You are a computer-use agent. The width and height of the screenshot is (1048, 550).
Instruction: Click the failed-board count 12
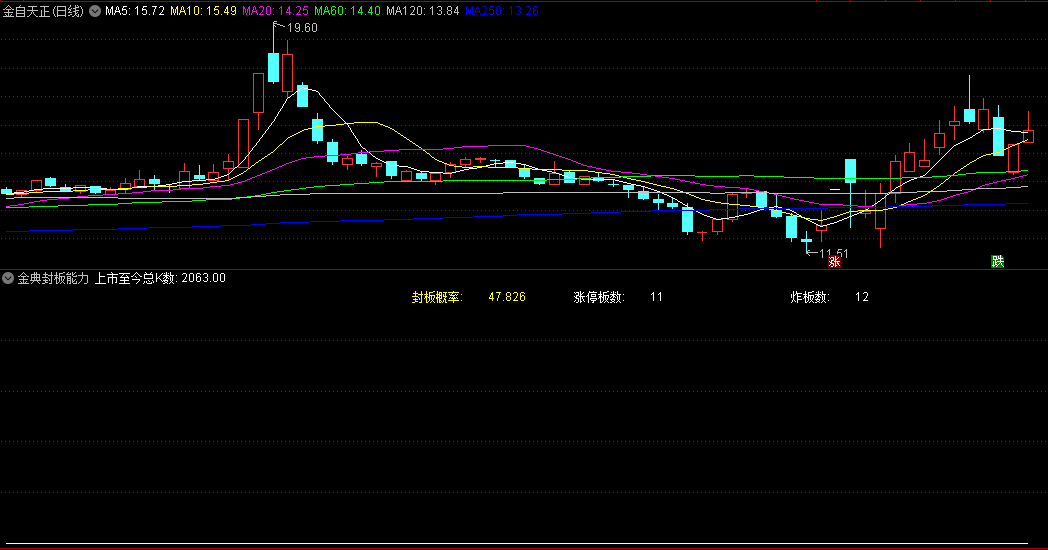862,297
